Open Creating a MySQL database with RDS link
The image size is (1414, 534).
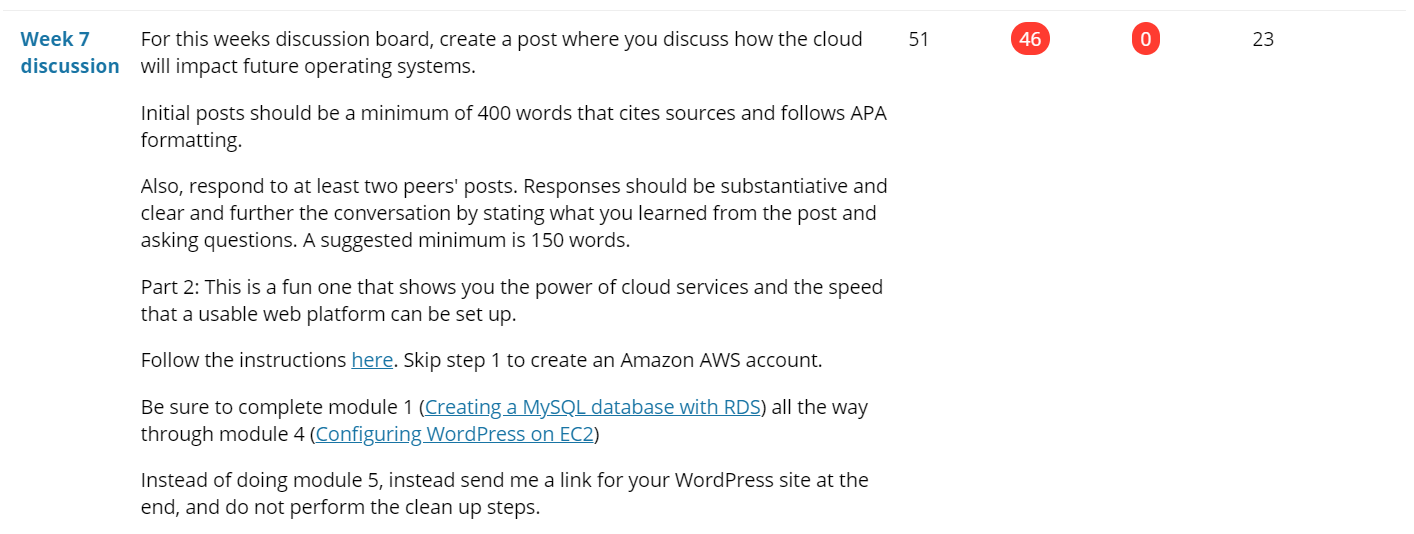click(x=593, y=407)
